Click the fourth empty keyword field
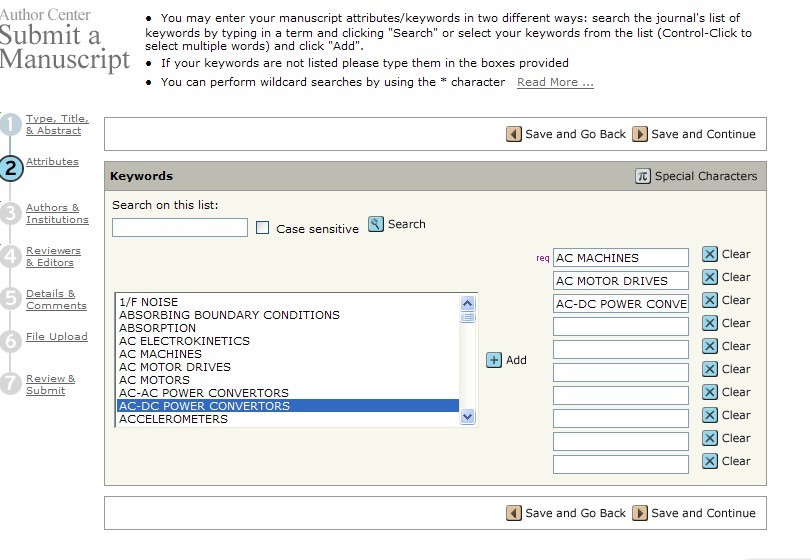The height and width of the screenshot is (560, 811). pos(620,395)
